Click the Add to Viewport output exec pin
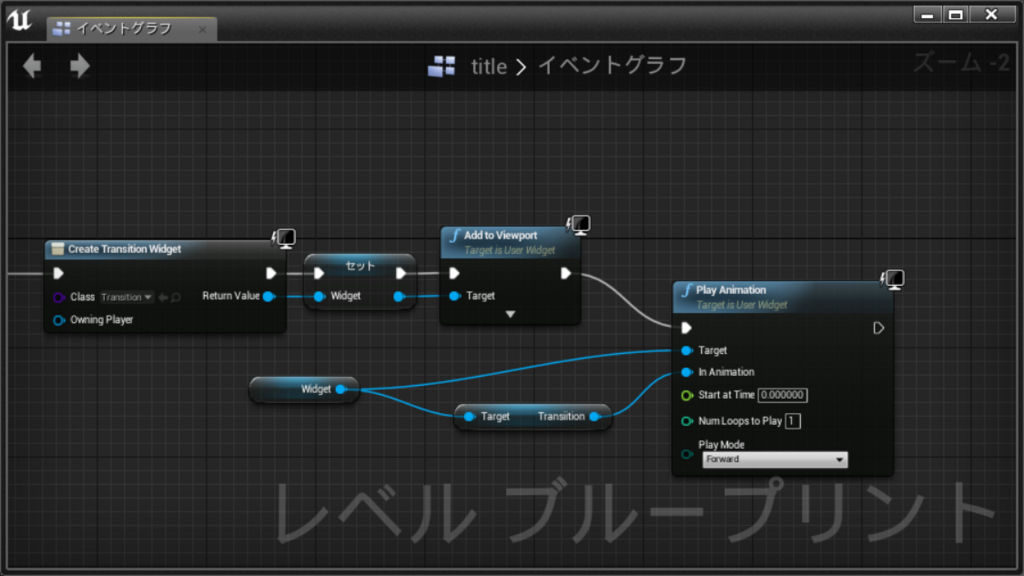The image size is (1024, 576). click(566, 273)
